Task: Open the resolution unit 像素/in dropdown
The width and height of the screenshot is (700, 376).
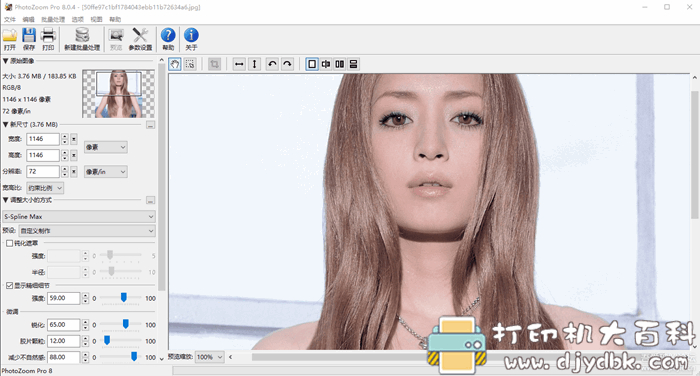Action: click(106, 171)
